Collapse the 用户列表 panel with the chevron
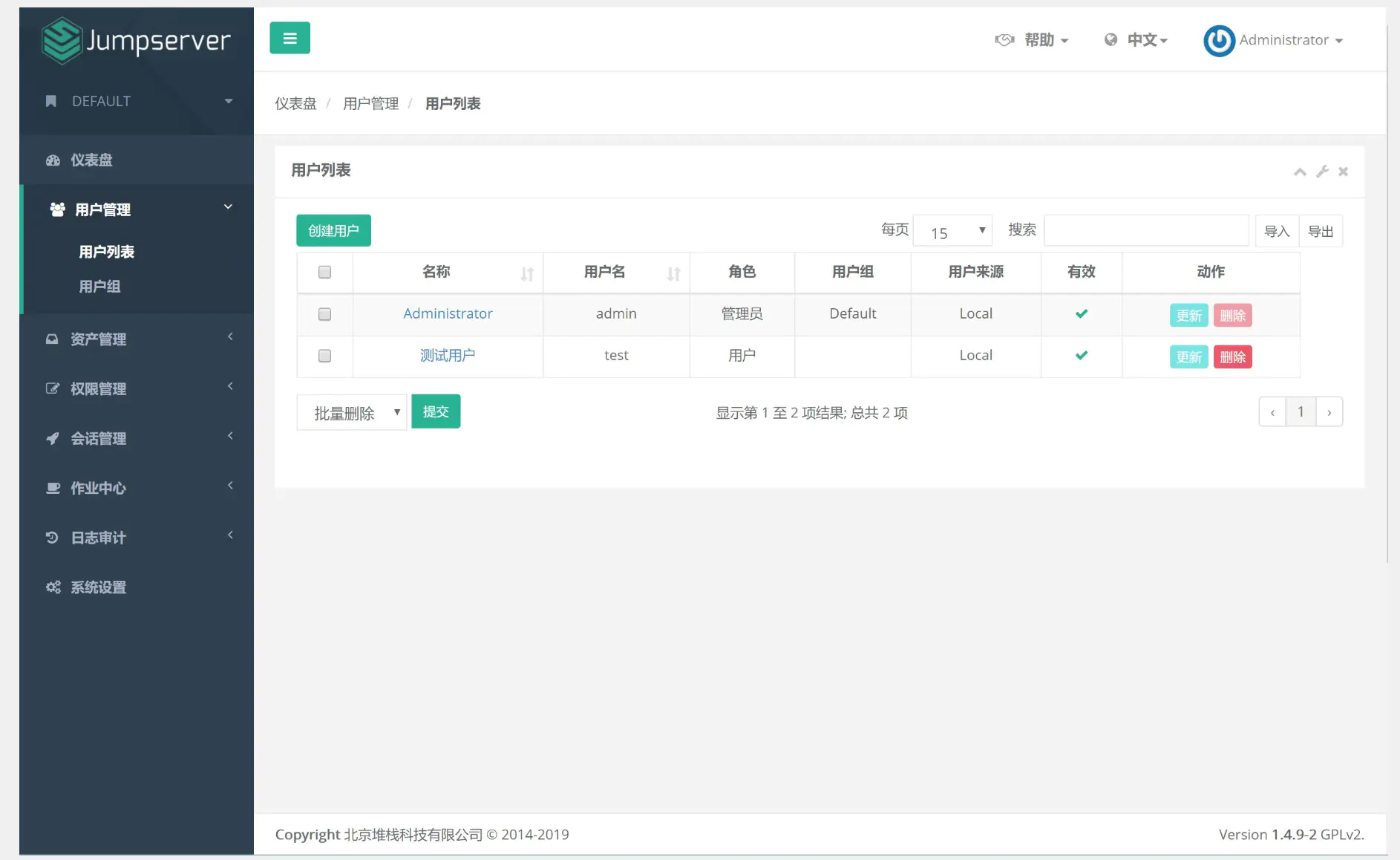1400x860 pixels. tap(1300, 172)
